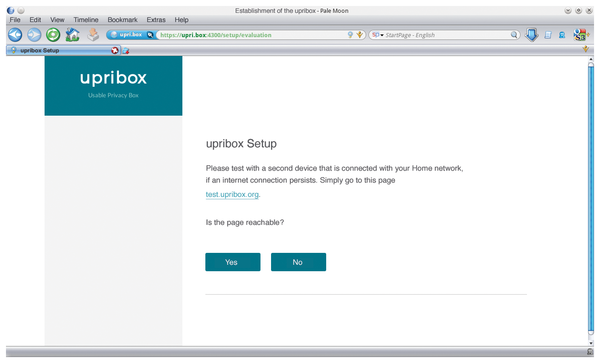Viewport: 600px width, 363px height.
Task: Click the scrollbar down arrow
Action: (591, 343)
